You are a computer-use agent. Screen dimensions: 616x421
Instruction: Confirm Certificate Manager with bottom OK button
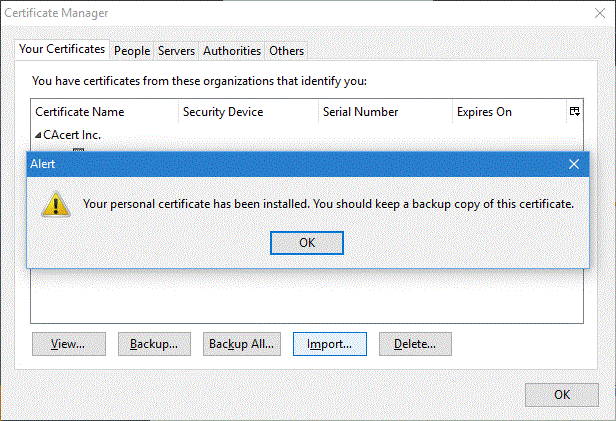[562, 395]
